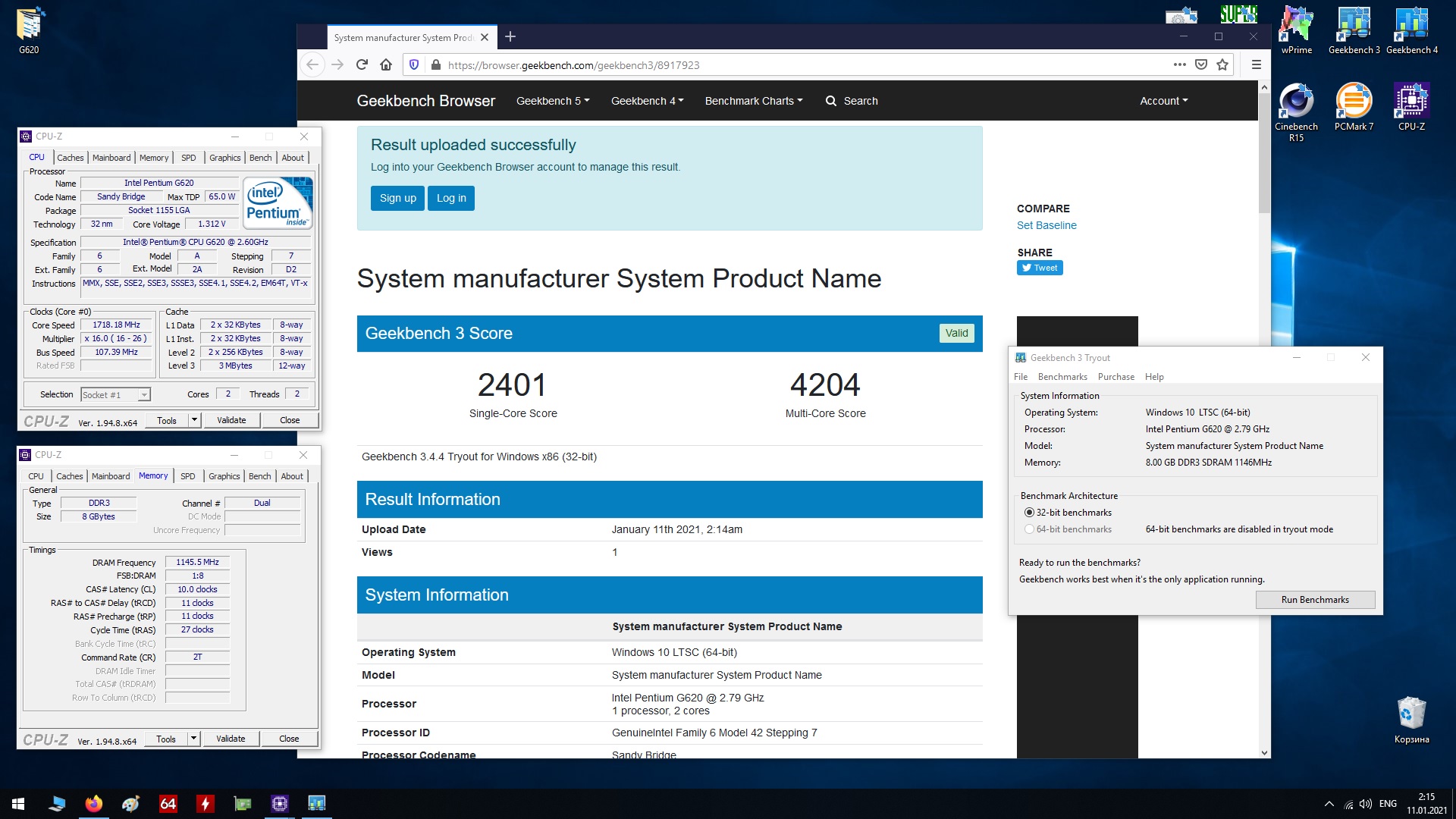Open Cinebench R15 desktop shortcut
This screenshot has height=819, width=1456.
point(1296,112)
